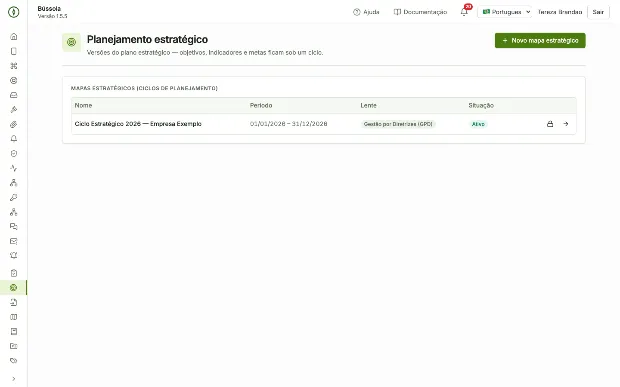Click the Situação column header
The image size is (620, 387).
coord(481,106)
